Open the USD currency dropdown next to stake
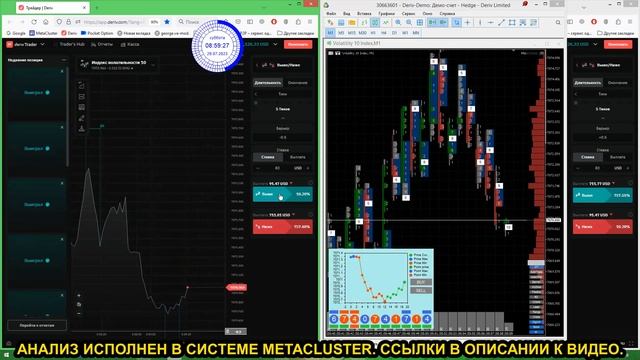The width and height of the screenshot is (640, 360). click(298, 168)
